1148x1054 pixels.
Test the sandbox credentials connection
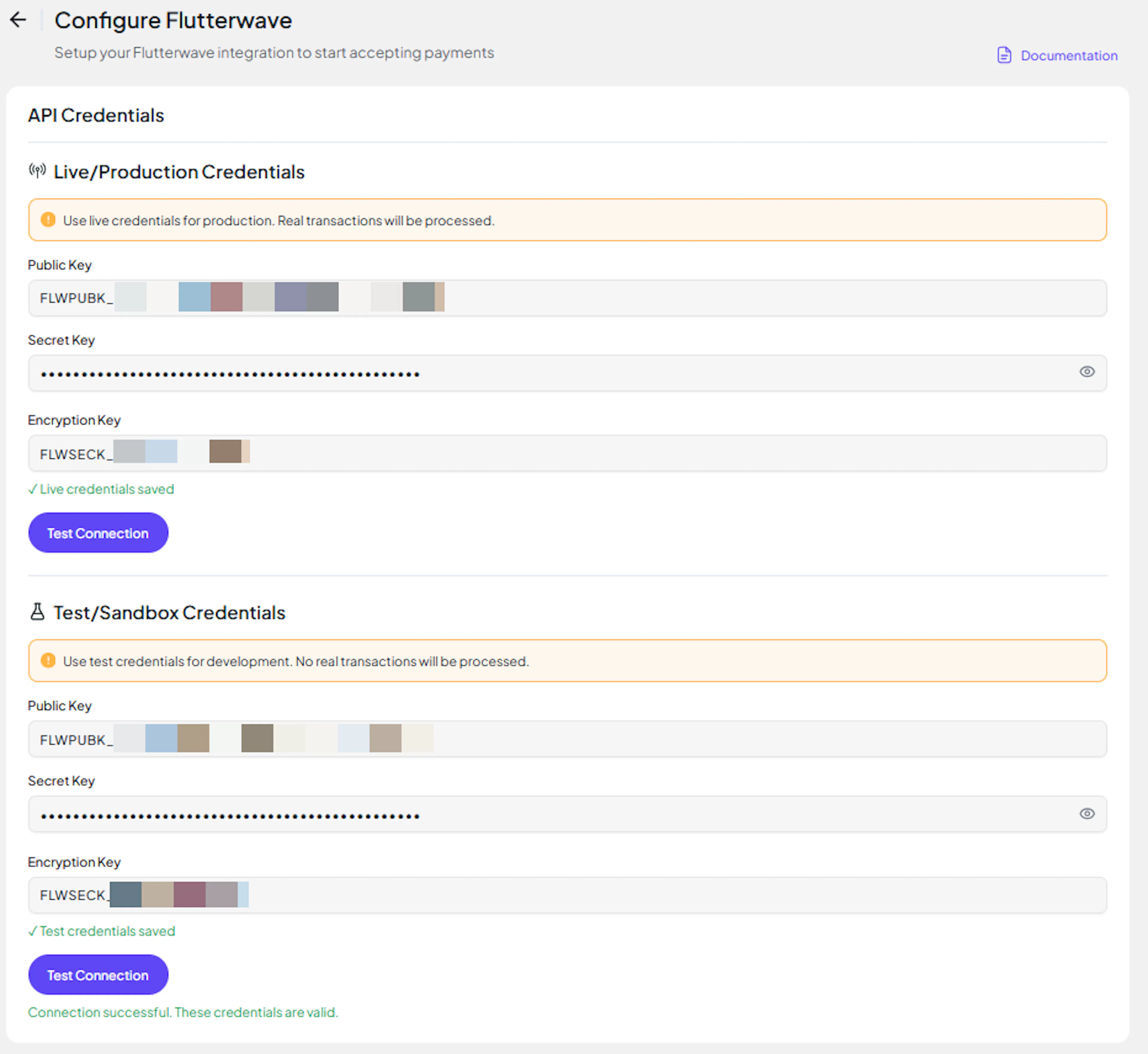click(98, 975)
